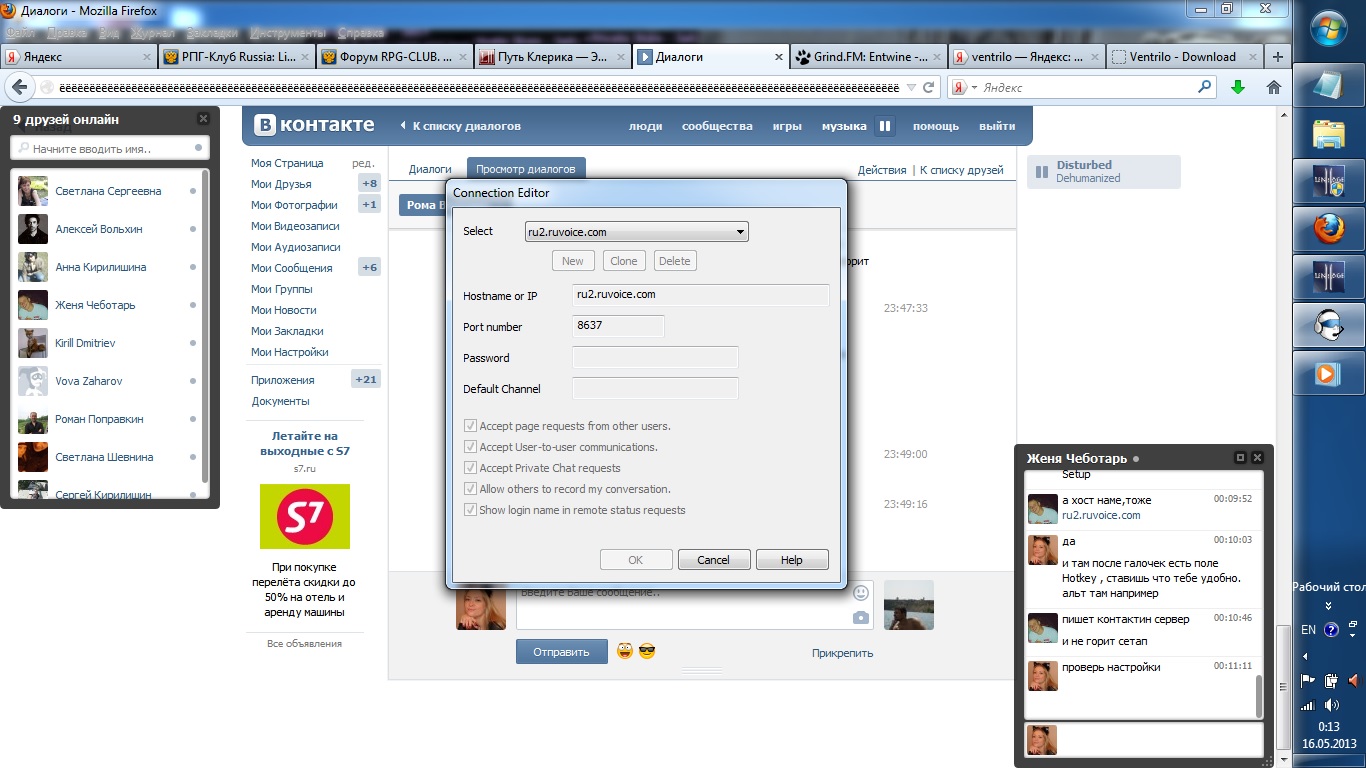Click К списку друзей link
The height and width of the screenshot is (768, 1366).
pos(962,170)
